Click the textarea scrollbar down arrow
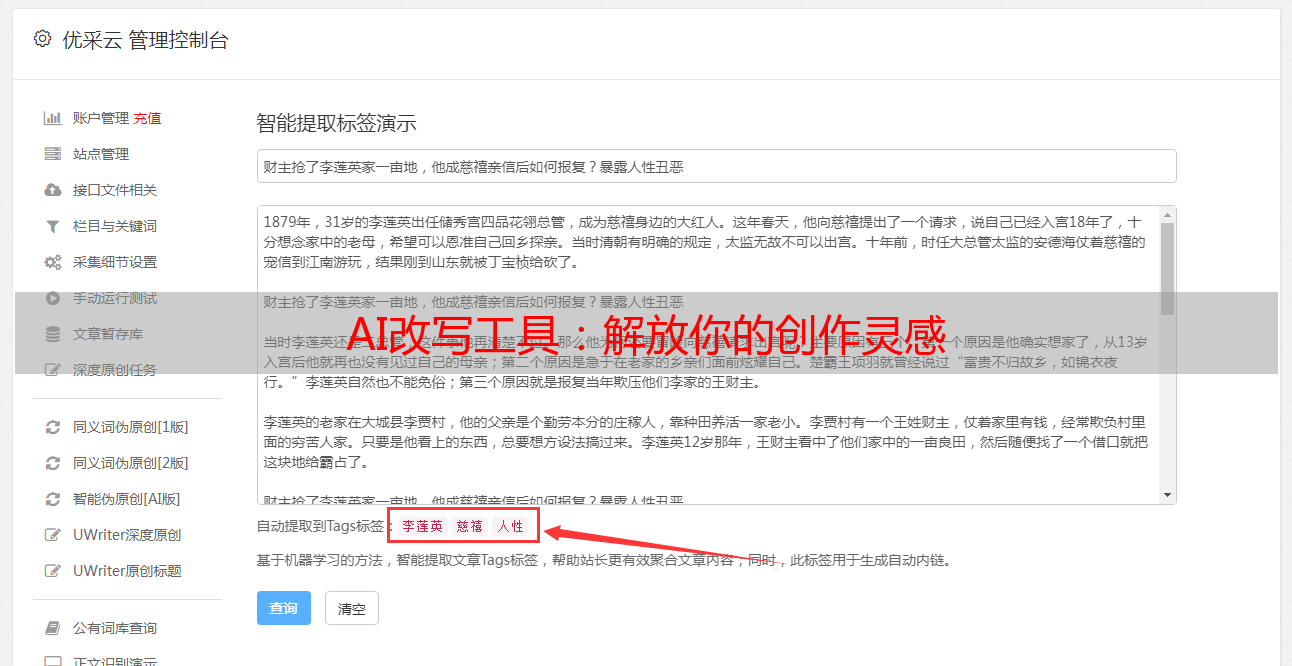Image resolution: width=1292 pixels, height=666 pixels. (x=1167, y=495)
